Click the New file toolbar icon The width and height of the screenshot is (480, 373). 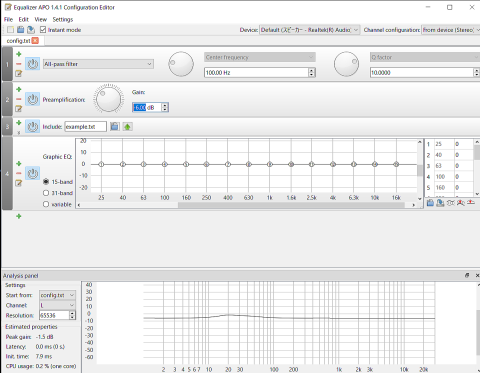pos(10,30)
